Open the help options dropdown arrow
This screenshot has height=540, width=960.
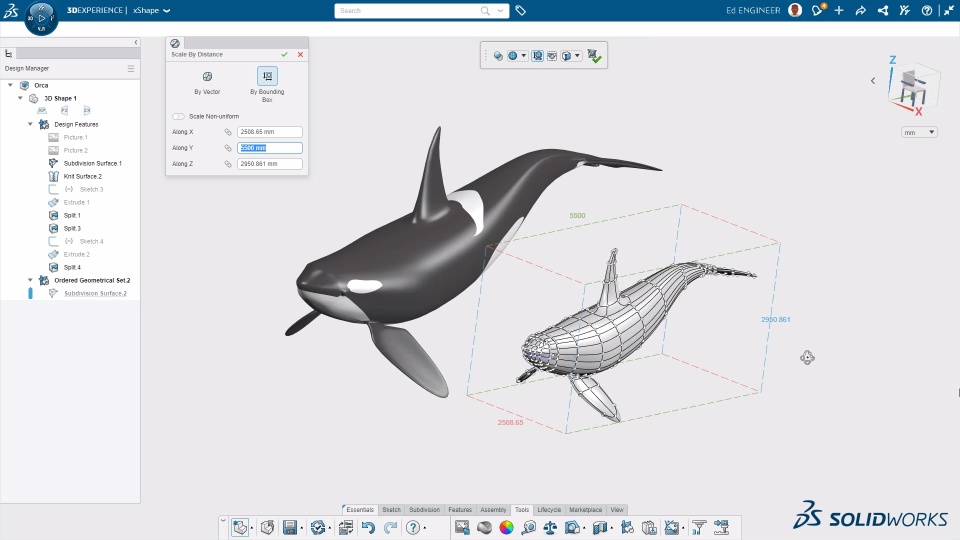pos(425,528)
